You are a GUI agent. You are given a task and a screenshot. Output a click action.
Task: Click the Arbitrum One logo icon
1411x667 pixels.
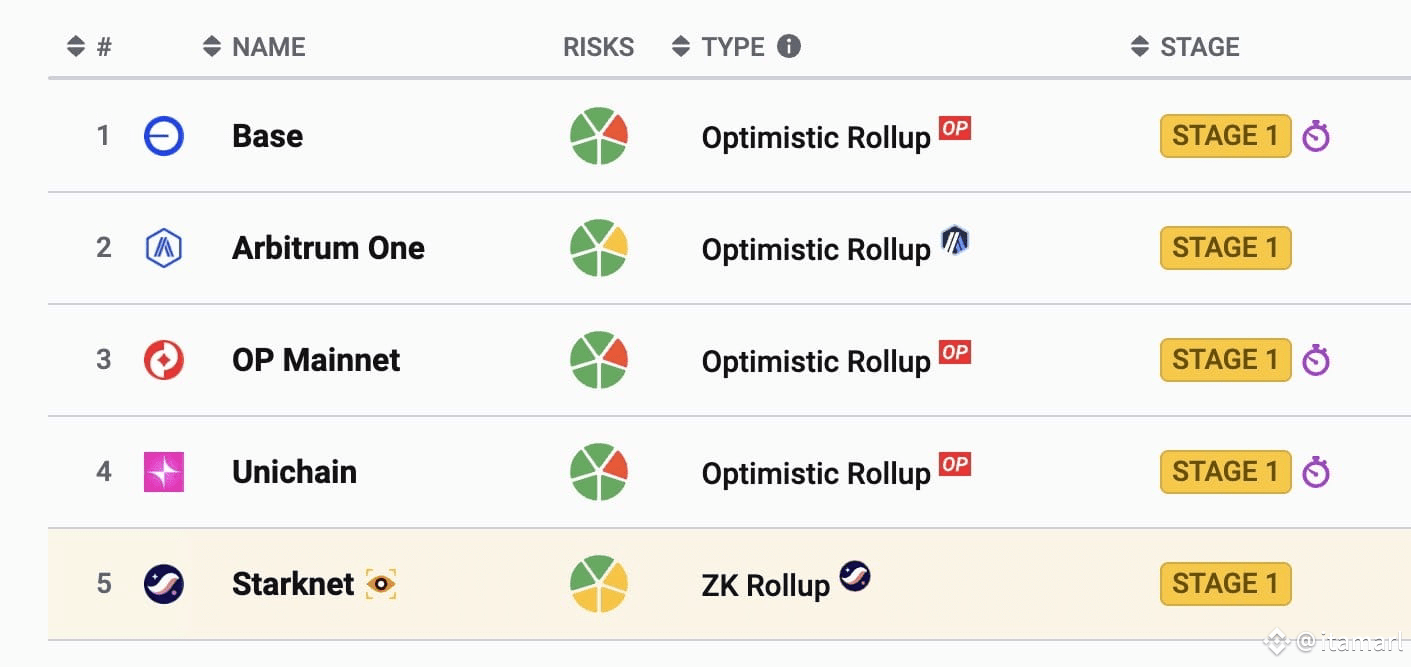(164, 248)
